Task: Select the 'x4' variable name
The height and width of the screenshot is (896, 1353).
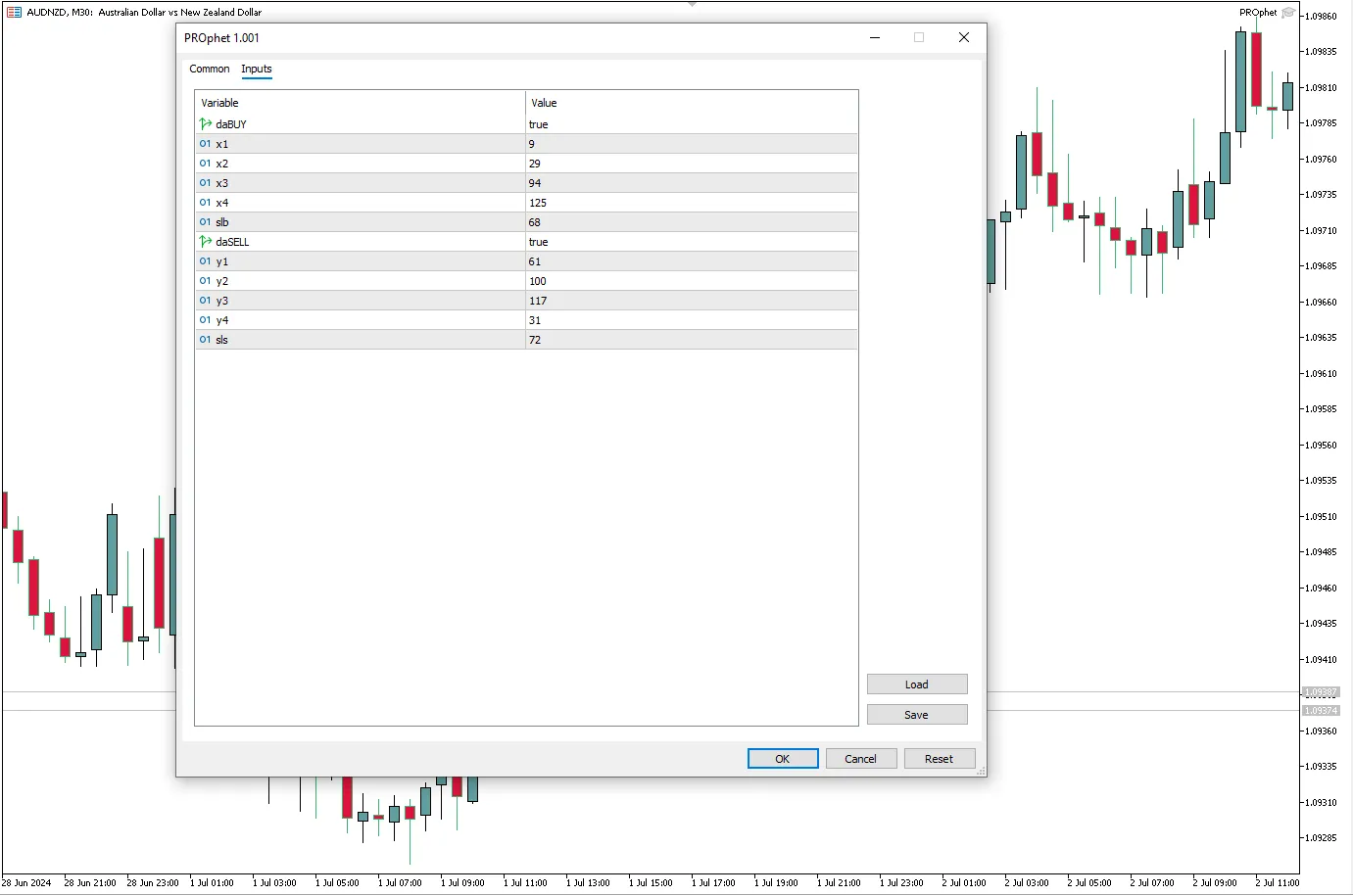Action: pos(222,203)
